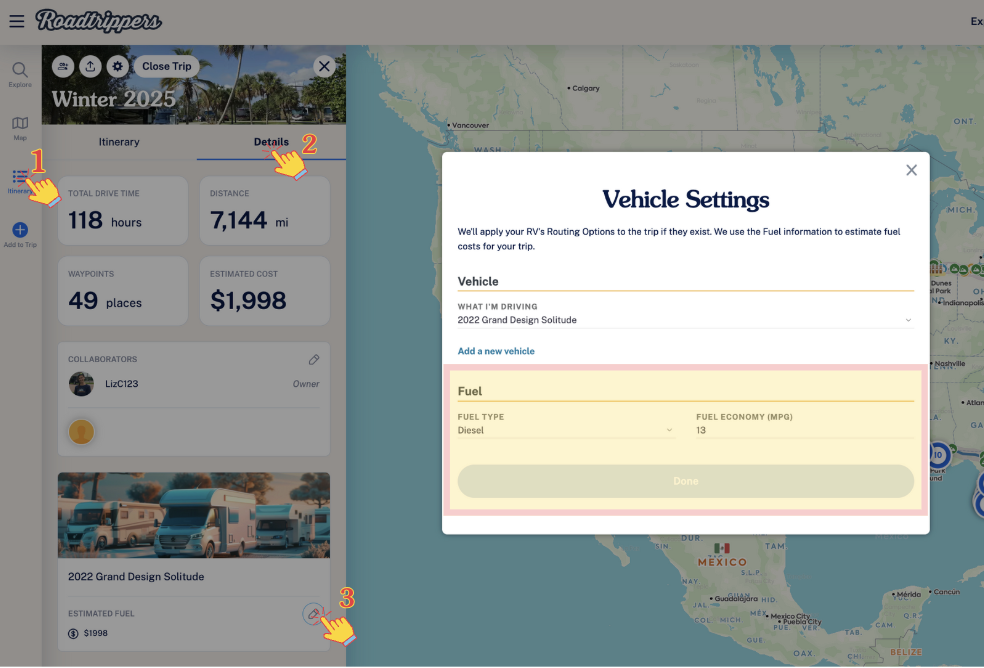Click the Estimated Cost $1,998 card
The image size is (984, 668).
(265, 291)
